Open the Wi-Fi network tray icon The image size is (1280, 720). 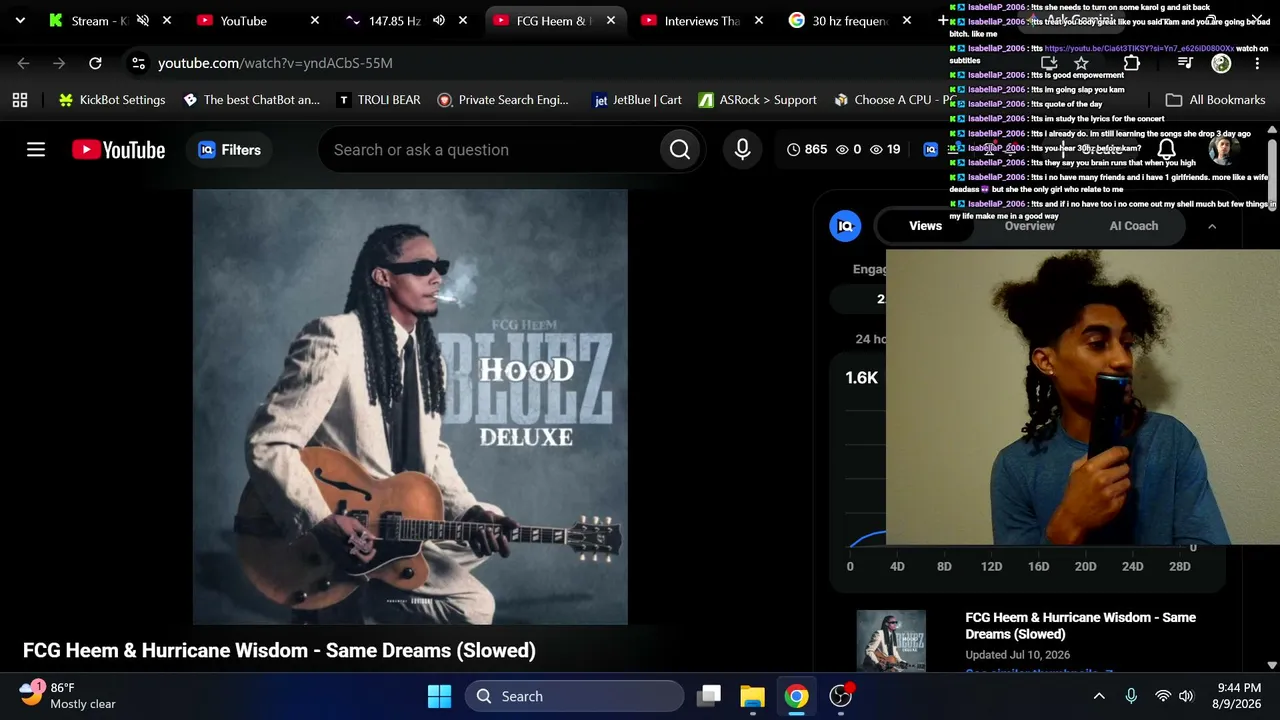[x=1163, y=696]
